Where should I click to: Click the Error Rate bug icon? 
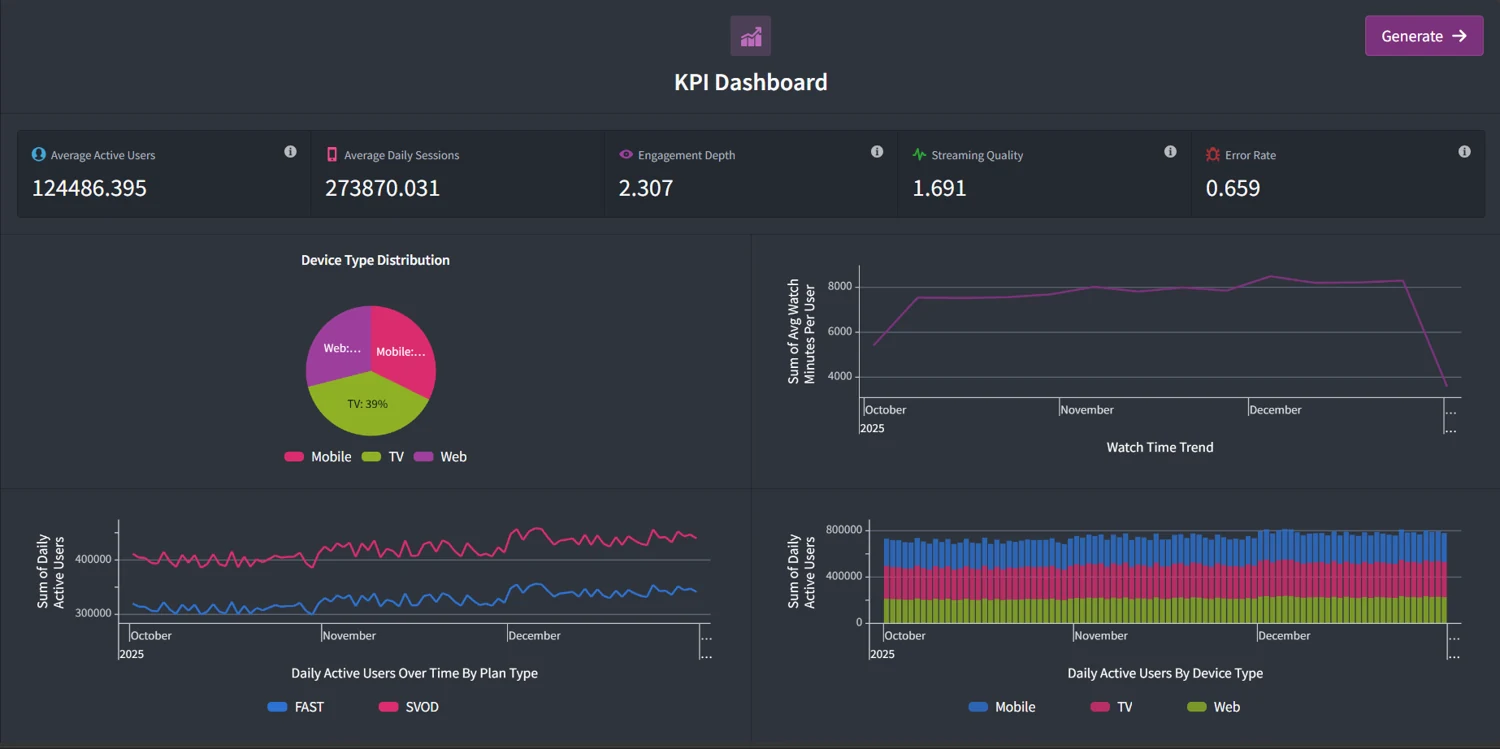pos(1213,155)
